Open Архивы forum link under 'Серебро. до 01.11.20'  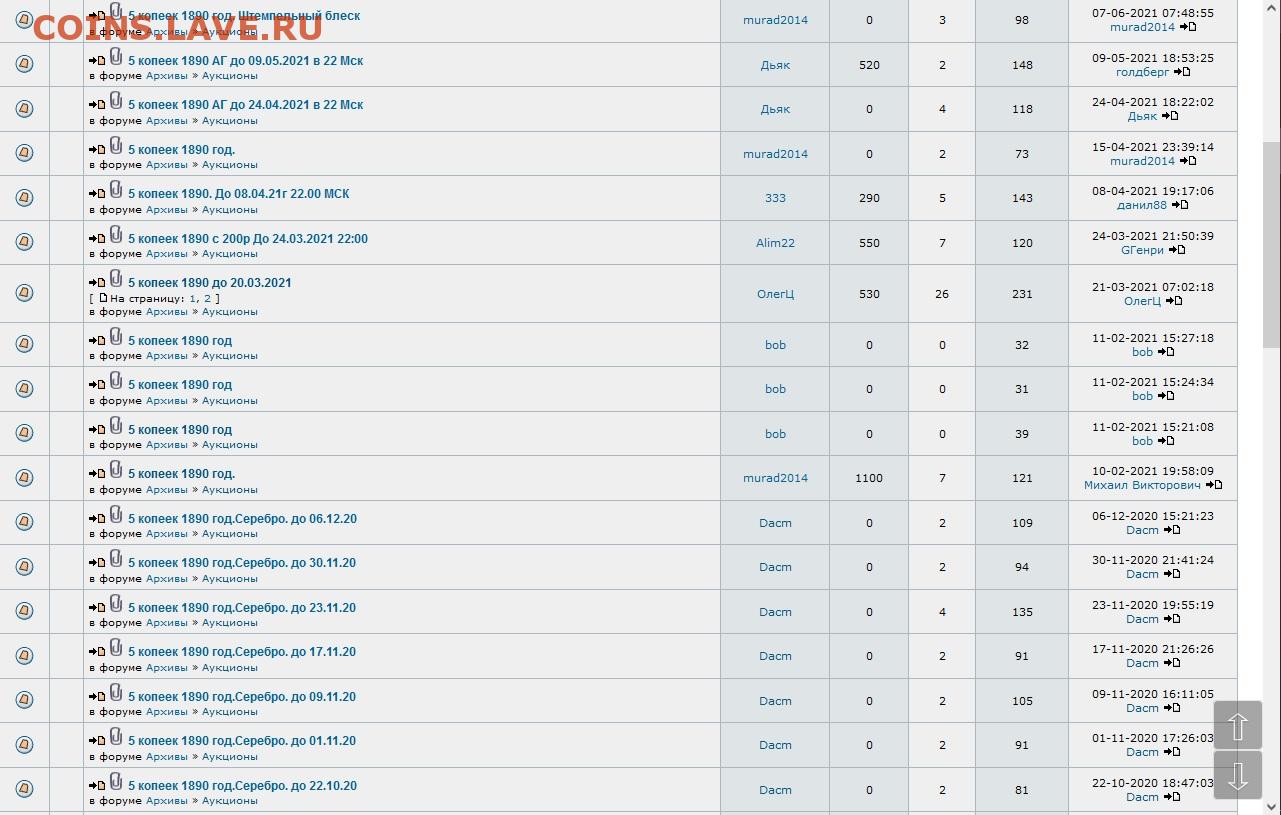(166, 756)
